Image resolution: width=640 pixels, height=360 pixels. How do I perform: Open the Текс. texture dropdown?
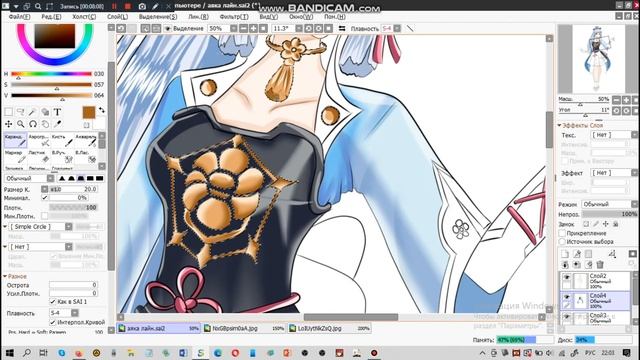coord(614,135)
